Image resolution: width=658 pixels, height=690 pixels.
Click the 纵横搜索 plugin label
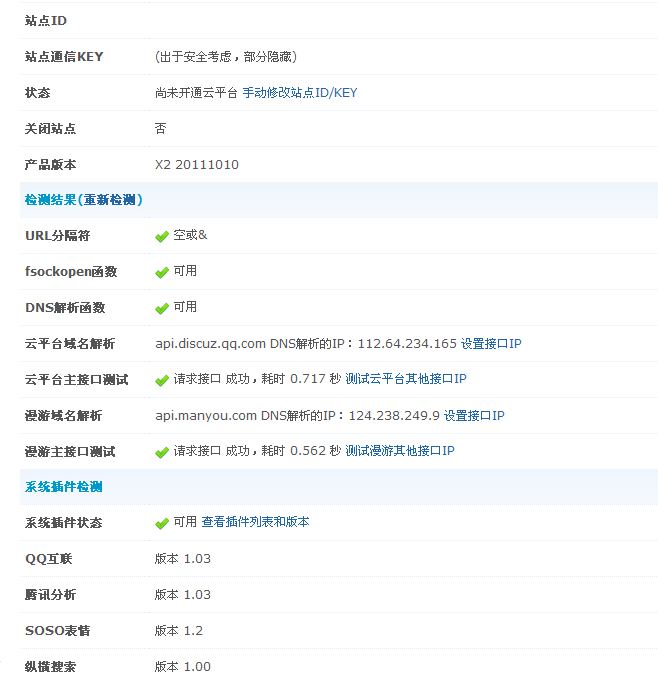point(50,667)
